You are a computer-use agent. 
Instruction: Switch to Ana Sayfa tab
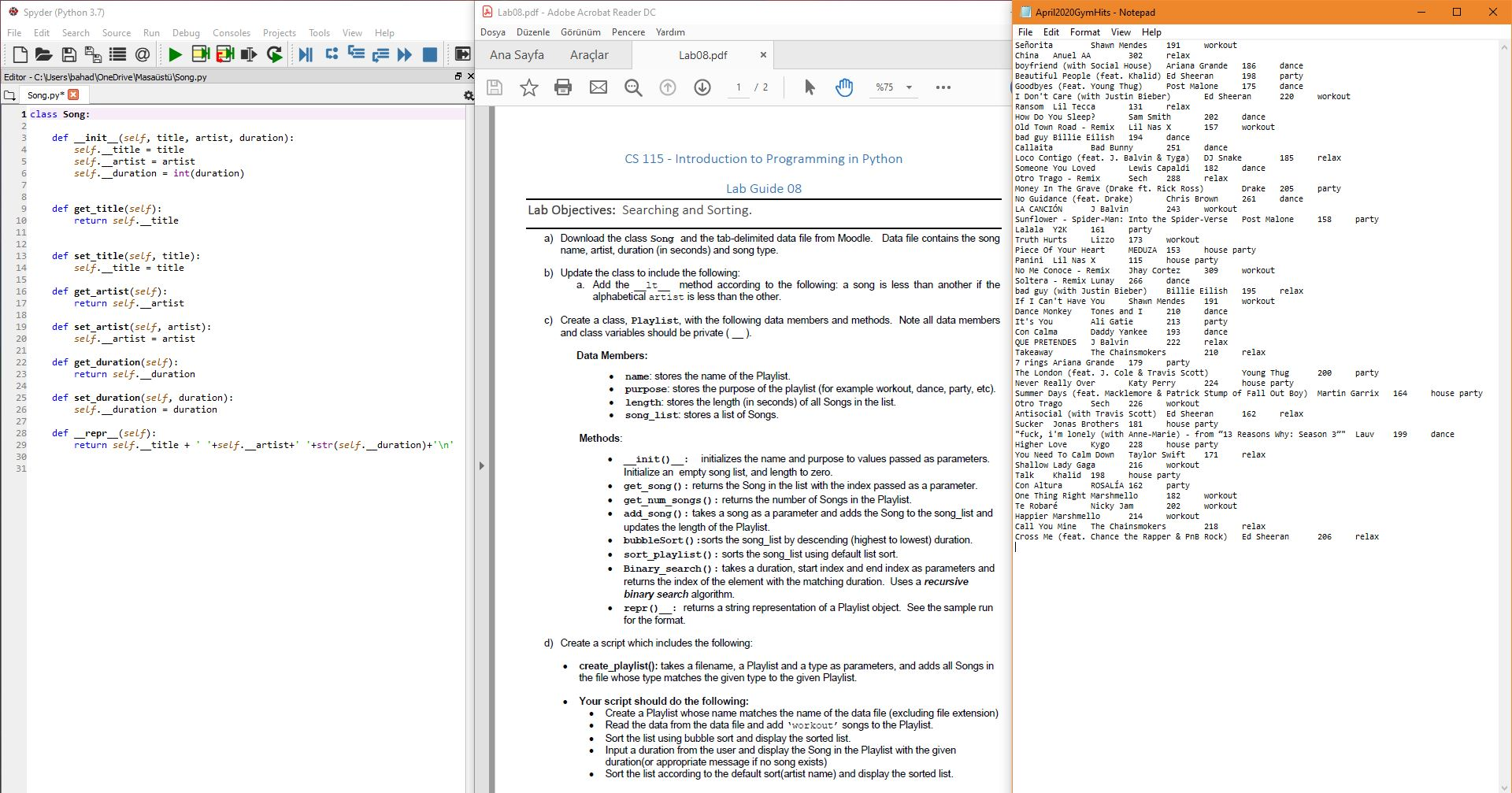point(517,55)
